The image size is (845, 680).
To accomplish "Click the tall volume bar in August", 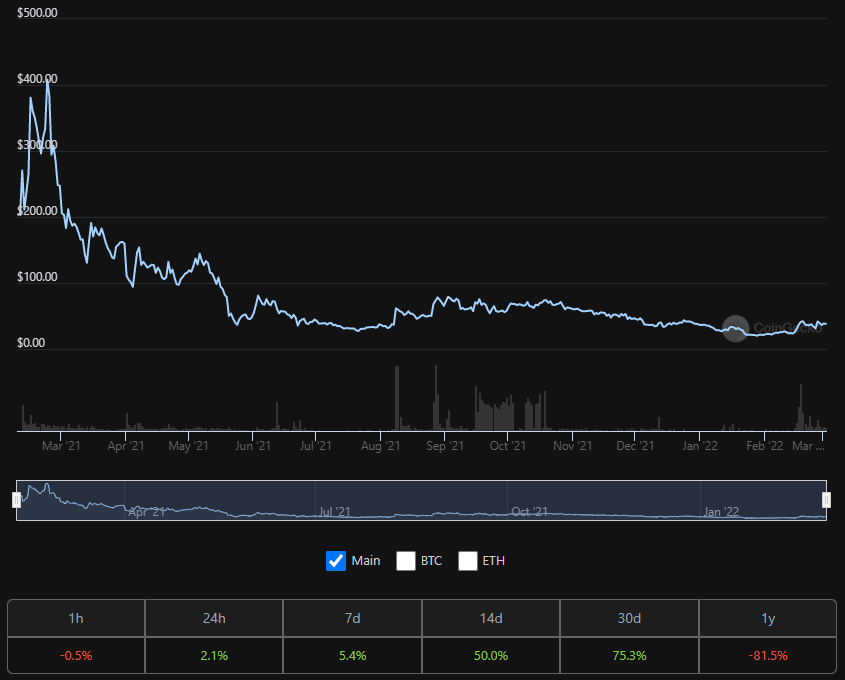I will click(x=397, y=398).
